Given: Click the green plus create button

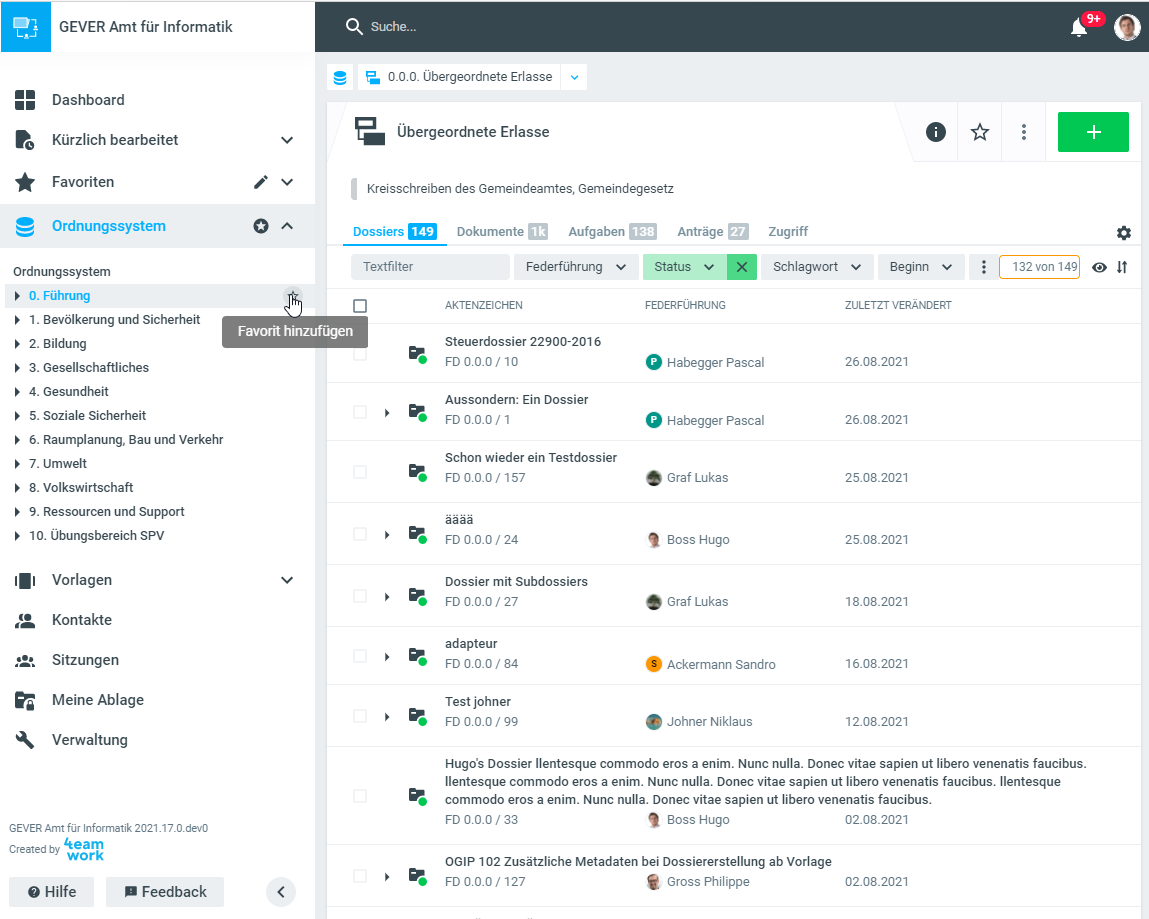Looking at the screenshot, I should pyautogui.click(x=1093, y=132).
